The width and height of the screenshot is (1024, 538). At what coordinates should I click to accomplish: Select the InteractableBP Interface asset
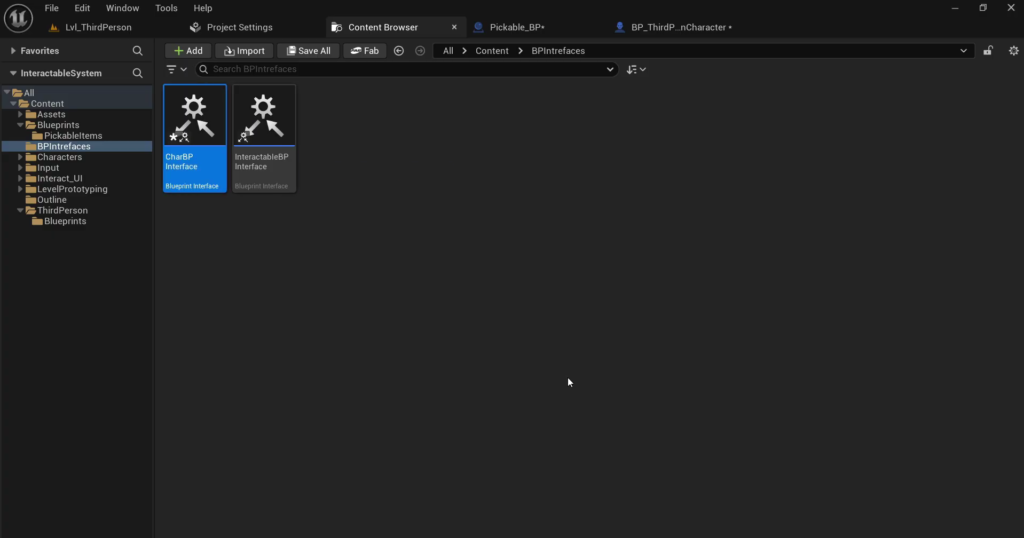coord(264,138)
